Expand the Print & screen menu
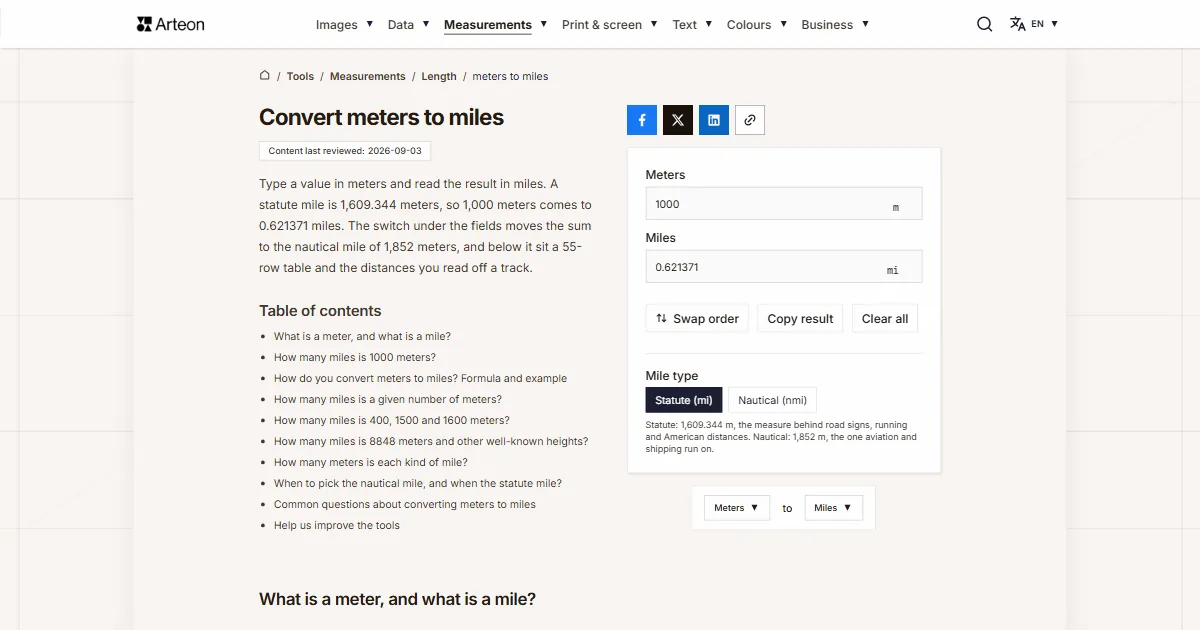 click(609, 24)
